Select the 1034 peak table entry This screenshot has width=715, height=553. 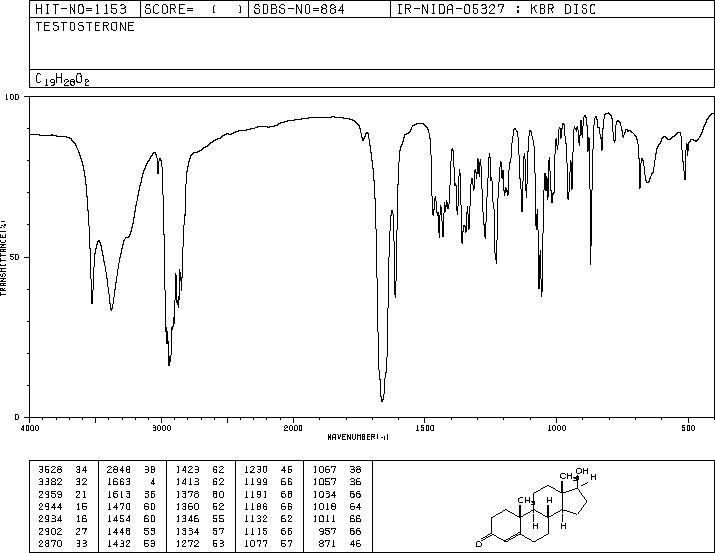click(x=337, y=494)
